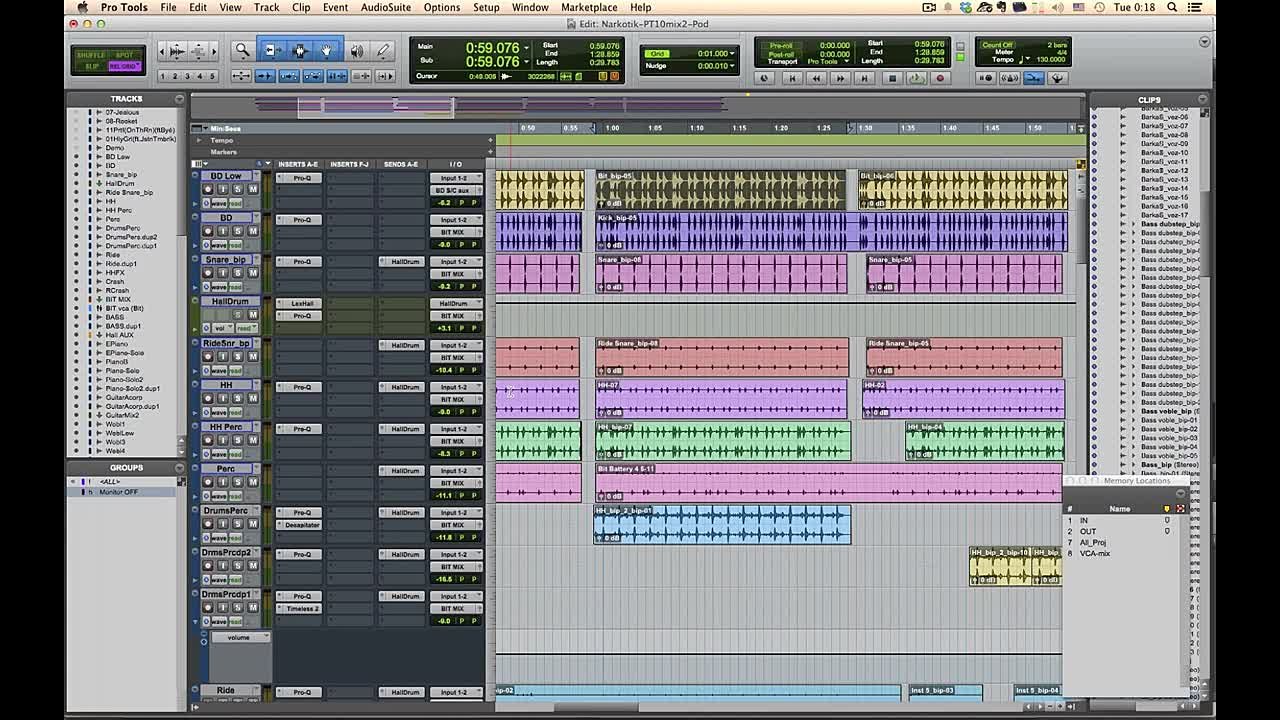Enable Slip edit mode
Viewport: 1280px width, 720px height.
91,67
